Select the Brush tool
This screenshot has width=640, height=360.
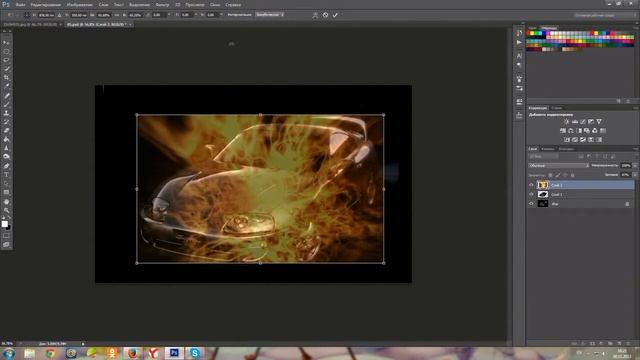click(x=6, y=104)
